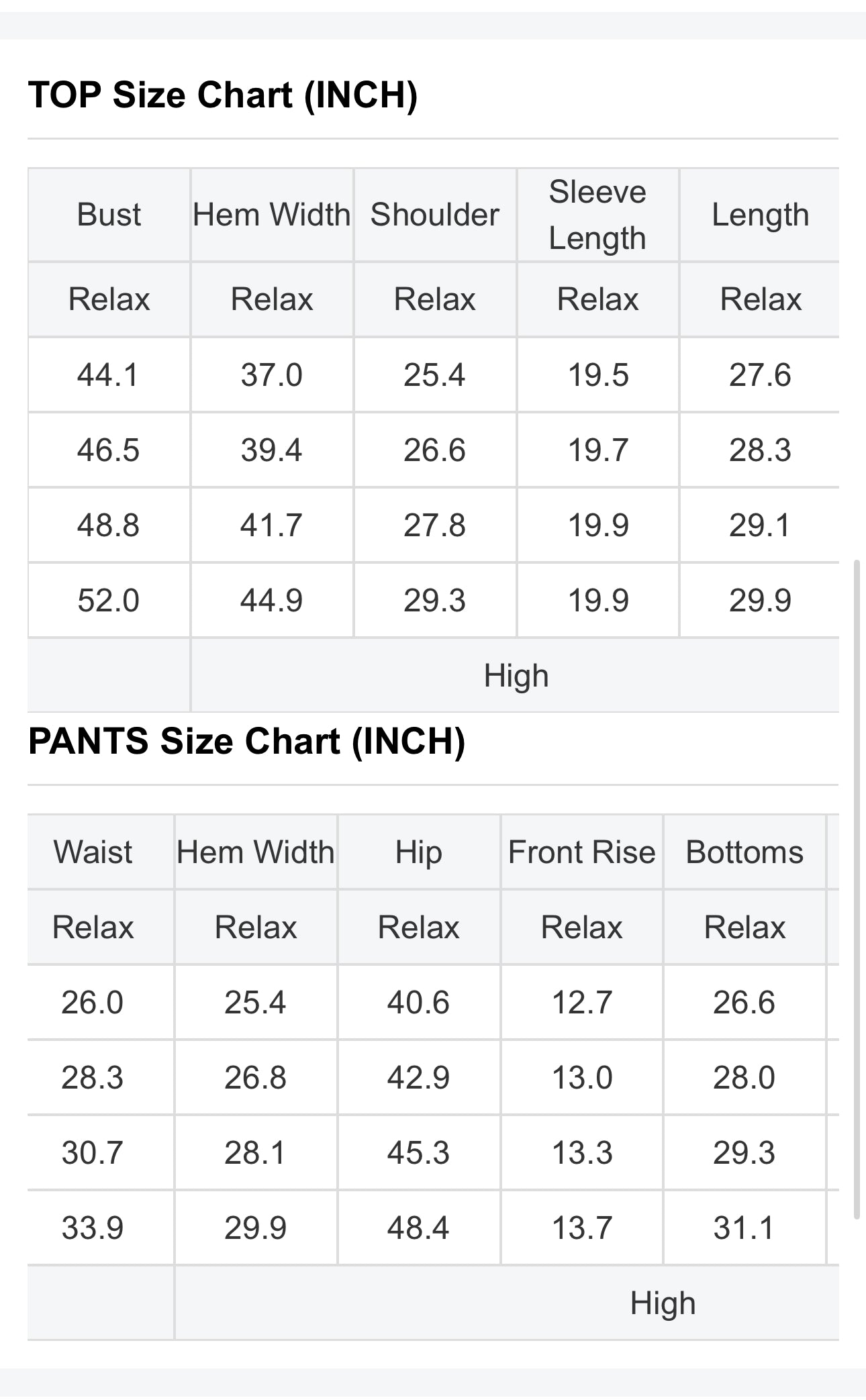The height and width of the screenshot is (1400, 866).
Task: Click the 44.1 bust measurement cell
Action: coord(108,374)
